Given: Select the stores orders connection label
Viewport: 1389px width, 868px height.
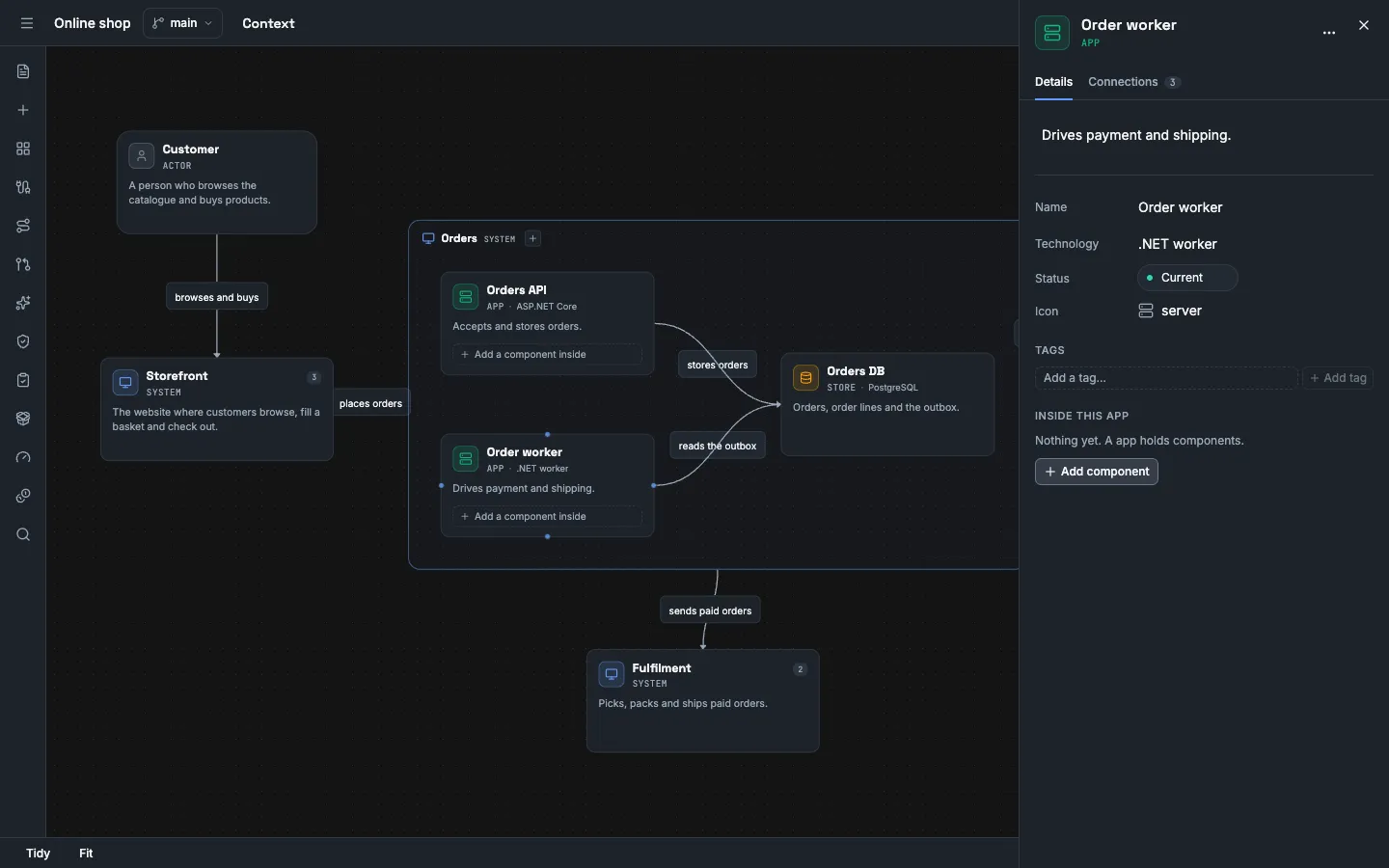Looking at the screenshot, I should coord(718,365).
